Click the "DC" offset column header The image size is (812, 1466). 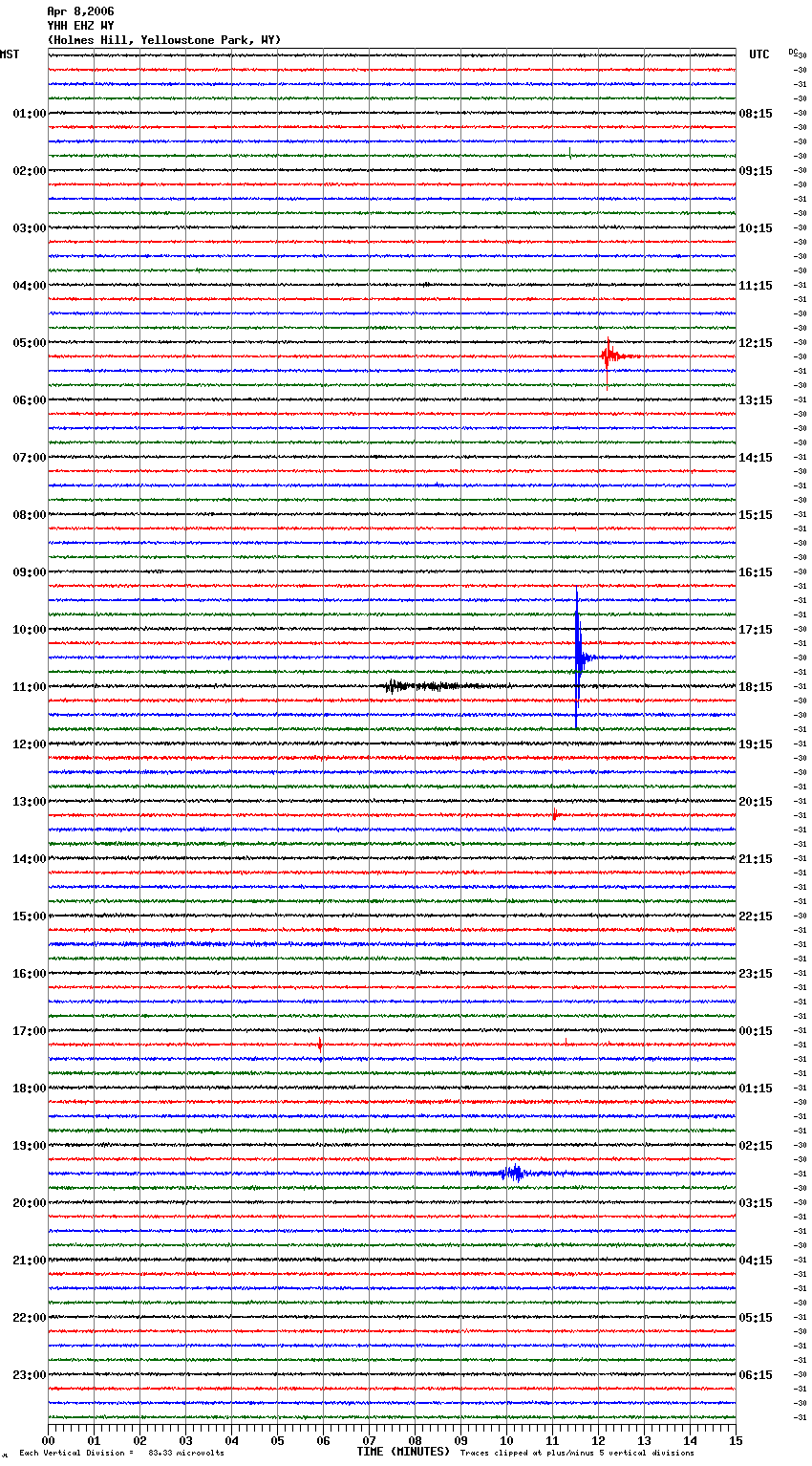(x=793, y=52)
